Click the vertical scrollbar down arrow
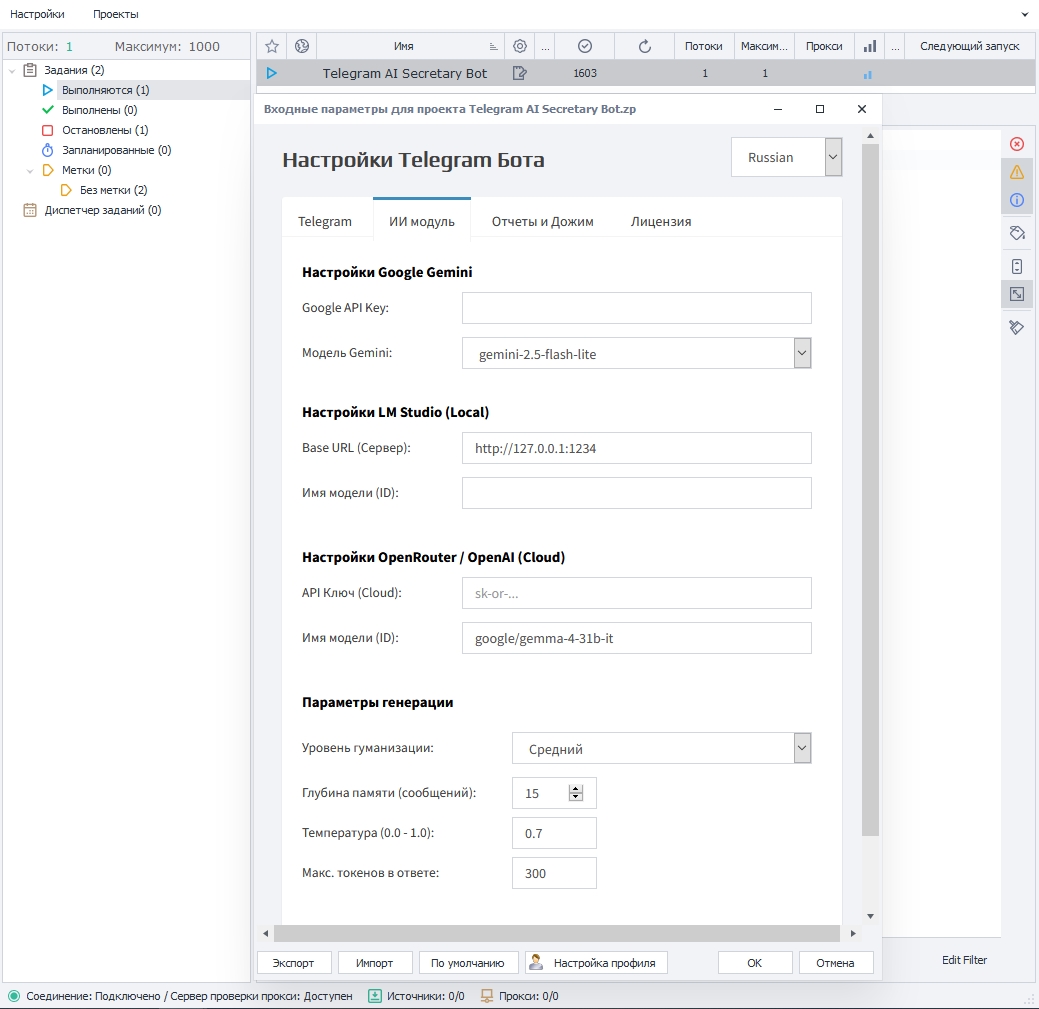1039x1009 pixels. click(x=870, y=916)
